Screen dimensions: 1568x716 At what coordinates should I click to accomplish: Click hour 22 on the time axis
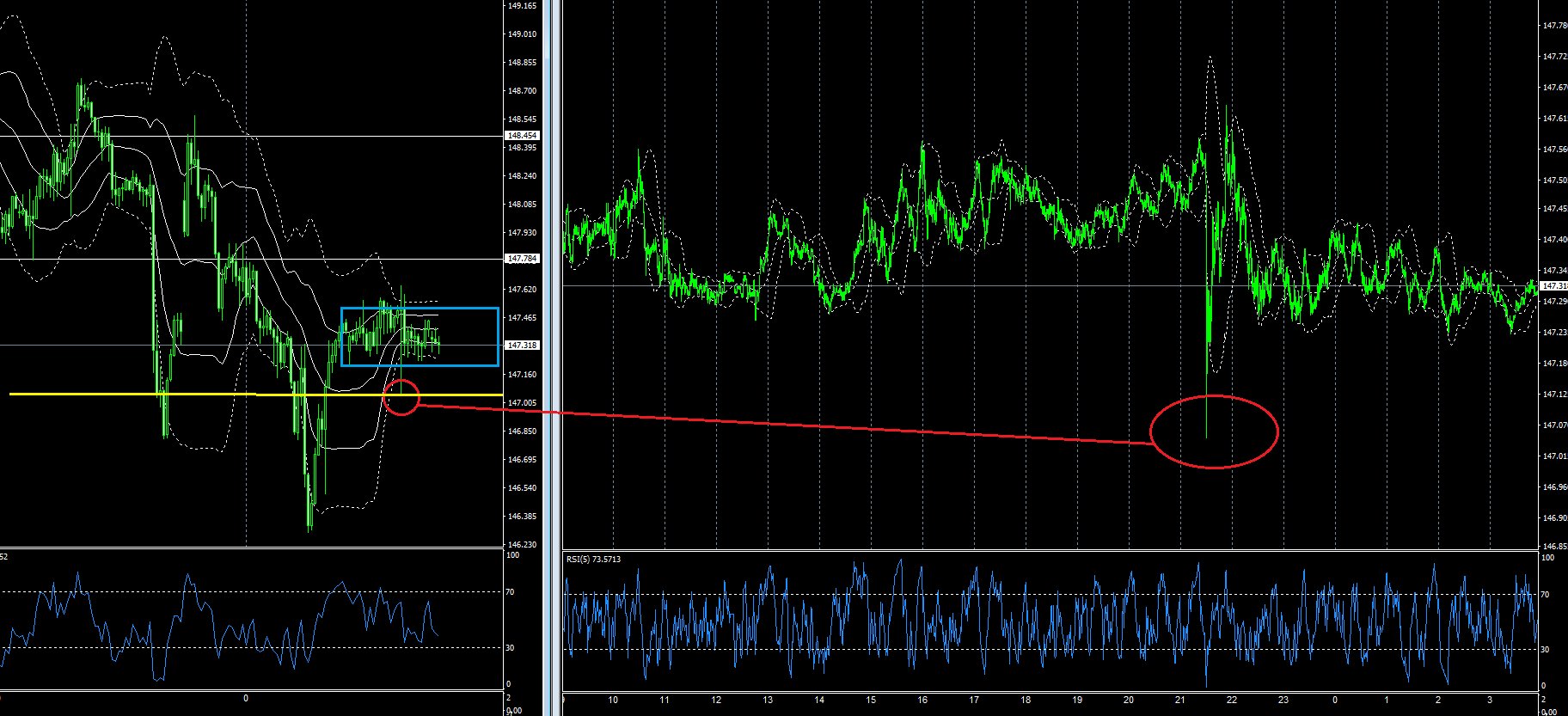coord(1232,700)
